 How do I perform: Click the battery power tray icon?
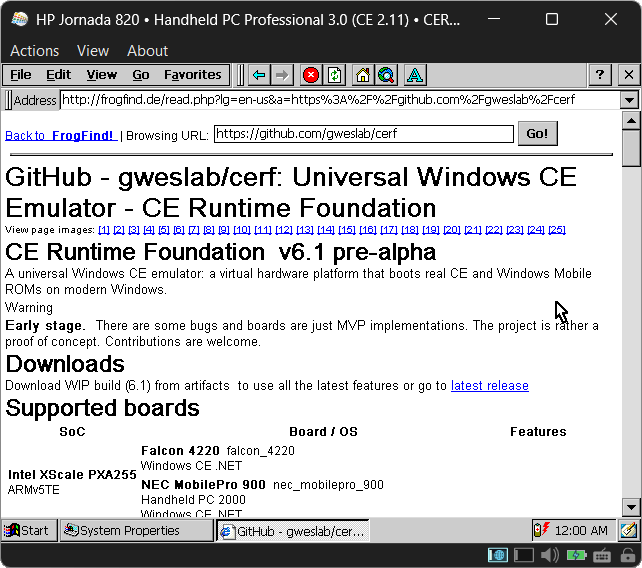click(542, 530)
